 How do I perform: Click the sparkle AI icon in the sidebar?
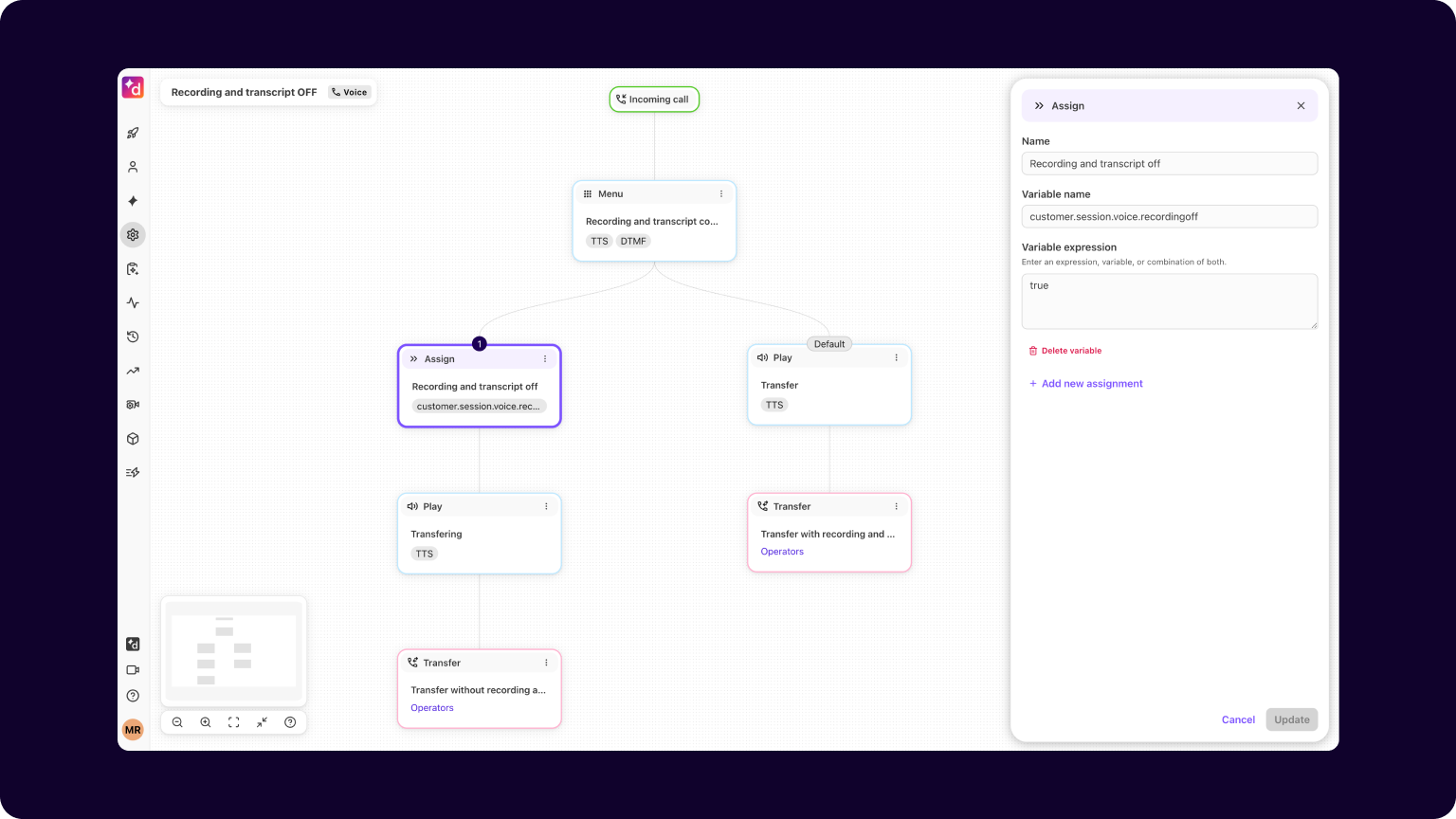coord(133,200)
